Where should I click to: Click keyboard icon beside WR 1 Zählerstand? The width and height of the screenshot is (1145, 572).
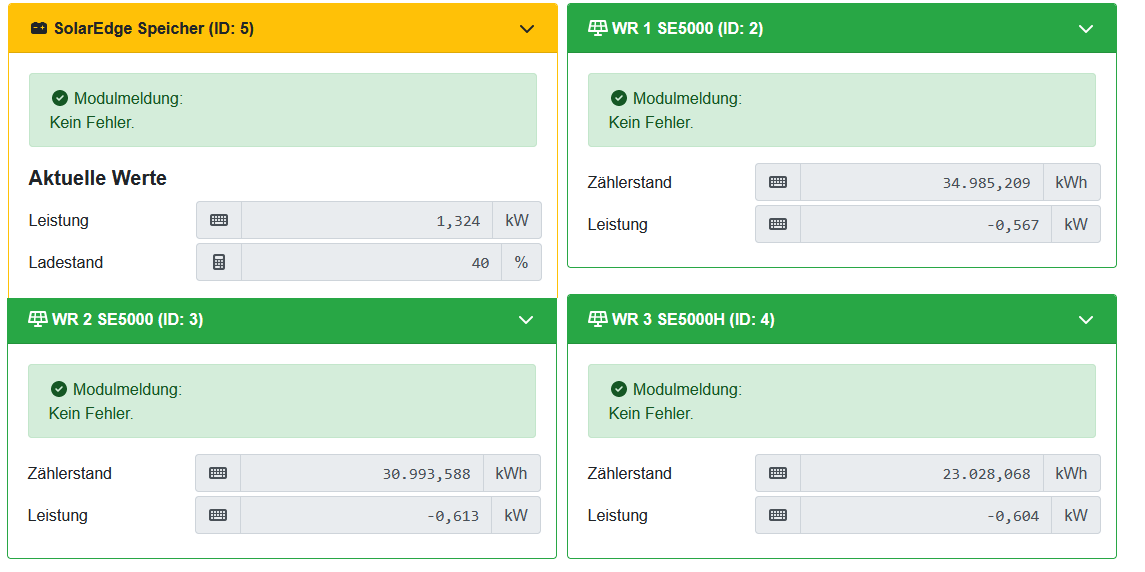778,182
